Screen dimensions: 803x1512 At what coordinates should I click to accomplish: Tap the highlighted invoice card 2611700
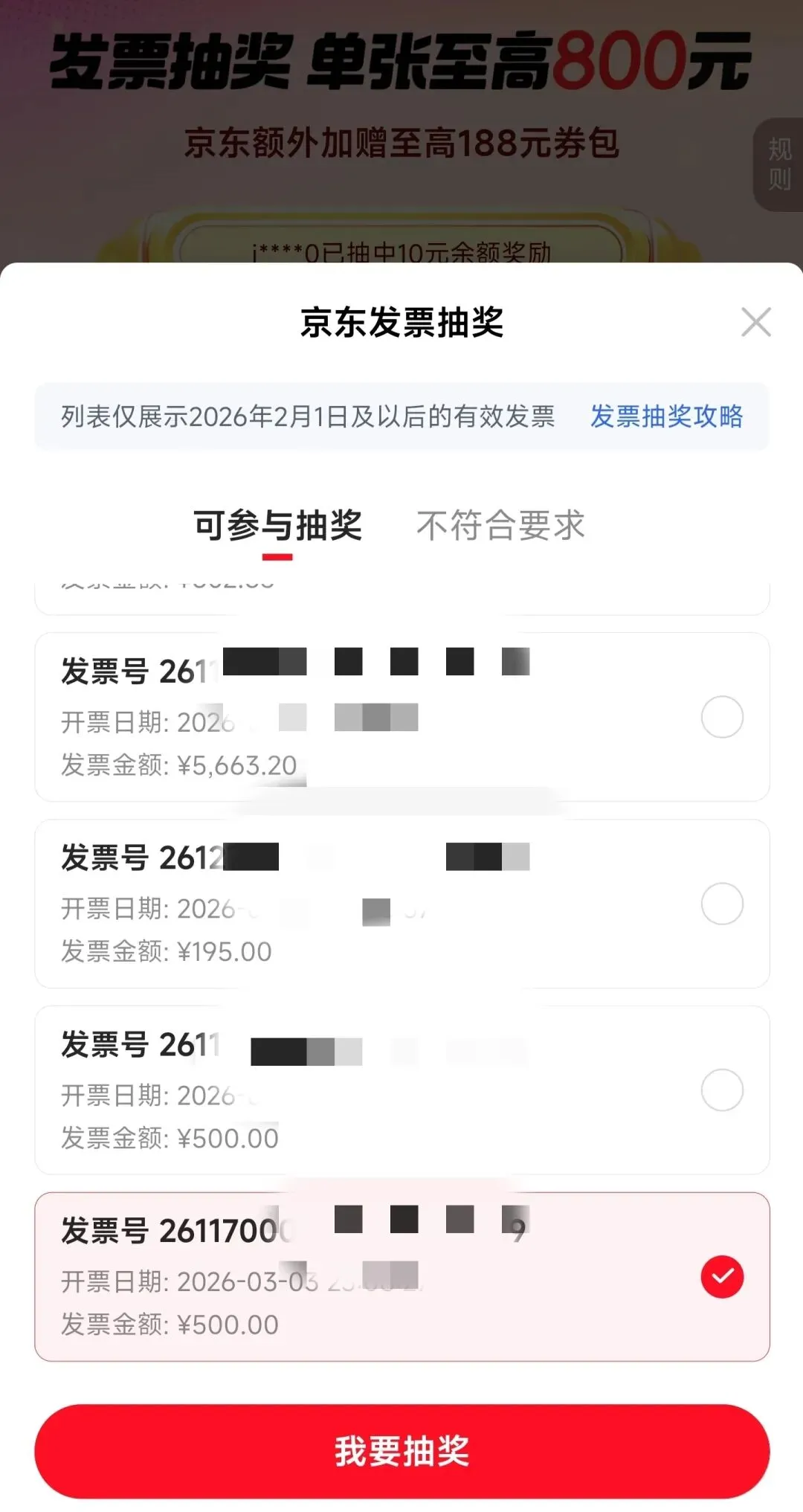[402, 1277]
